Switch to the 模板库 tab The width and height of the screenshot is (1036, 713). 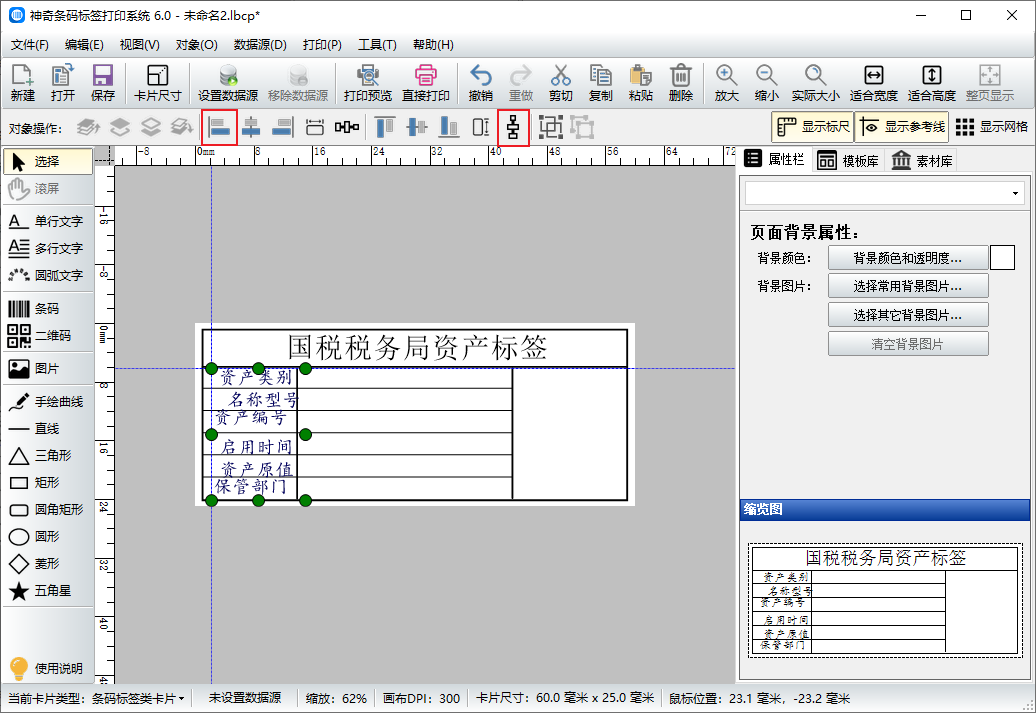[x=848, y=161]
